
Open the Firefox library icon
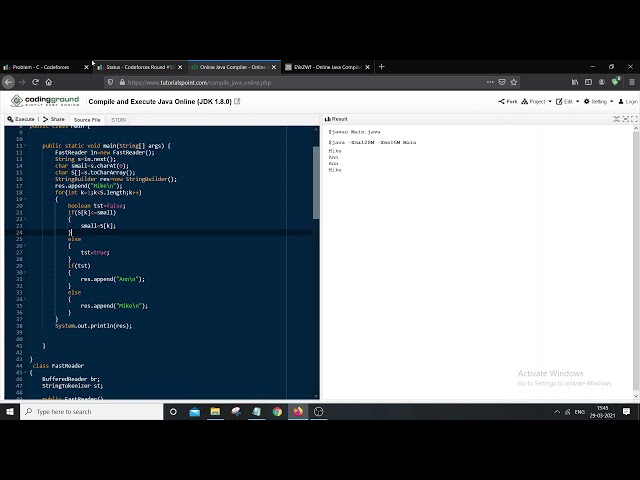(575, 82)
